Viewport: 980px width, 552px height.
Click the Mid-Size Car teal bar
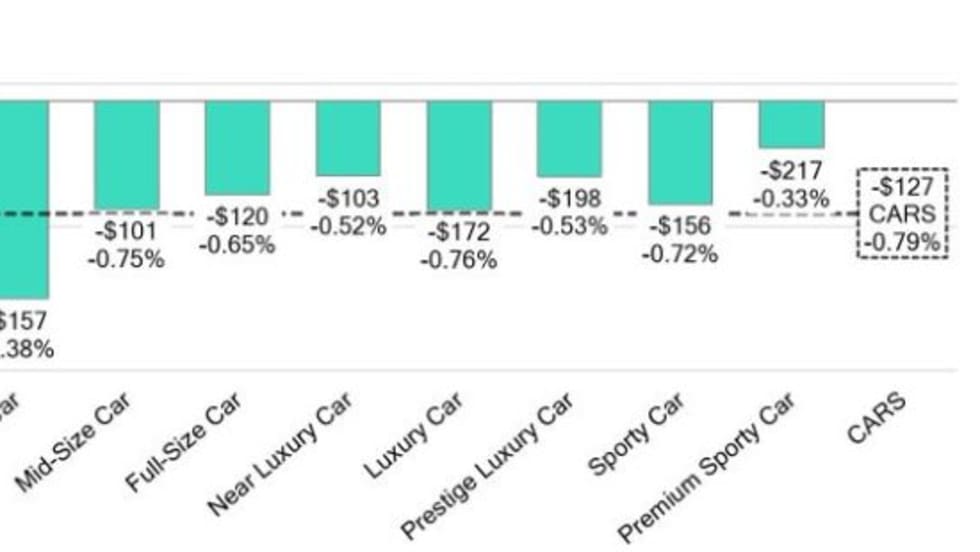pyautogui.click(x=127, y=154)
